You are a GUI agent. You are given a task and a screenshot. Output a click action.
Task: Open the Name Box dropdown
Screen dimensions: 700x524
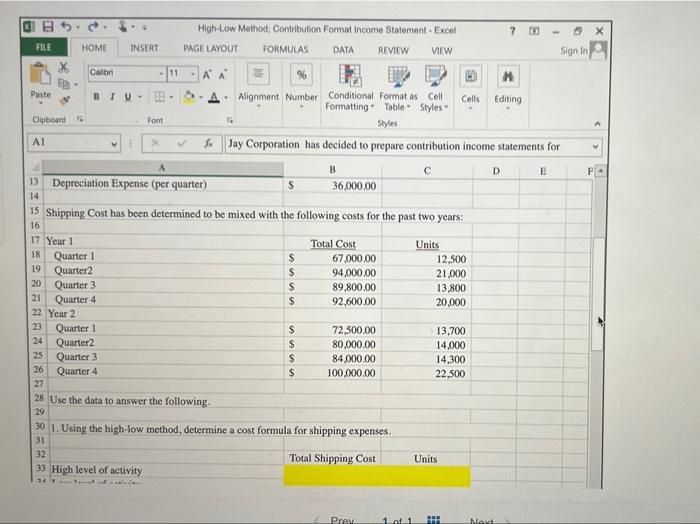(x=114, y=144)
